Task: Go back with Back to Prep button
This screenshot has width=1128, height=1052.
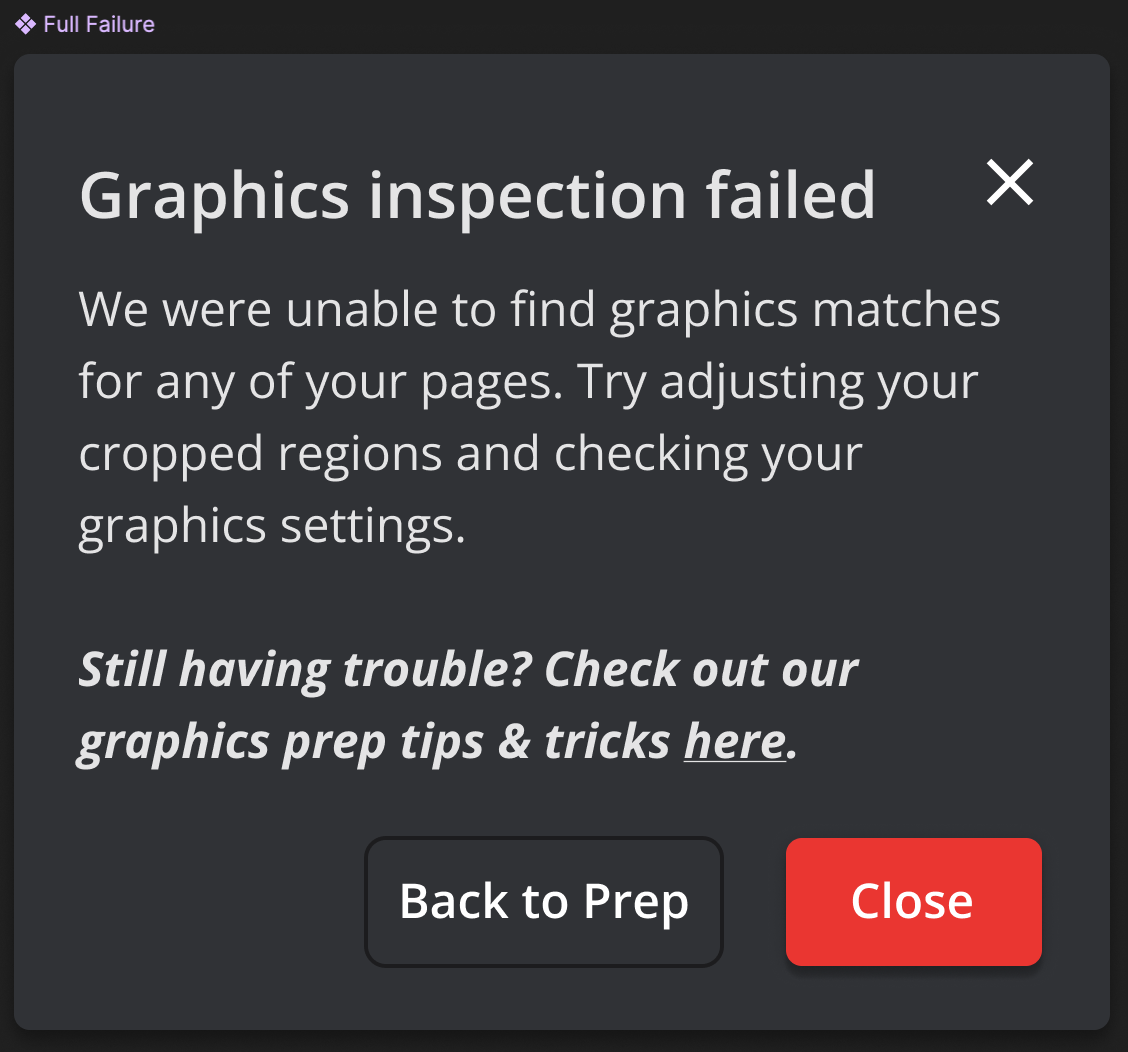Action: pos(544,901)
